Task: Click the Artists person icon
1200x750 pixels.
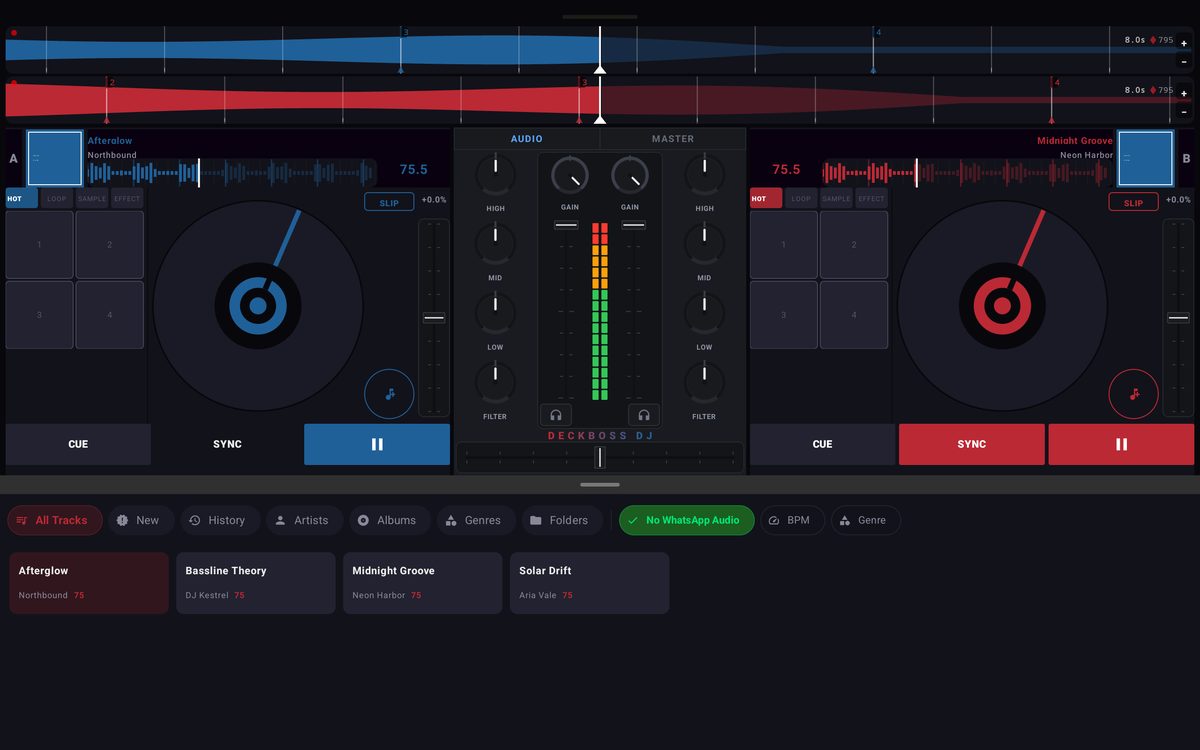Action: click(280, 520)
